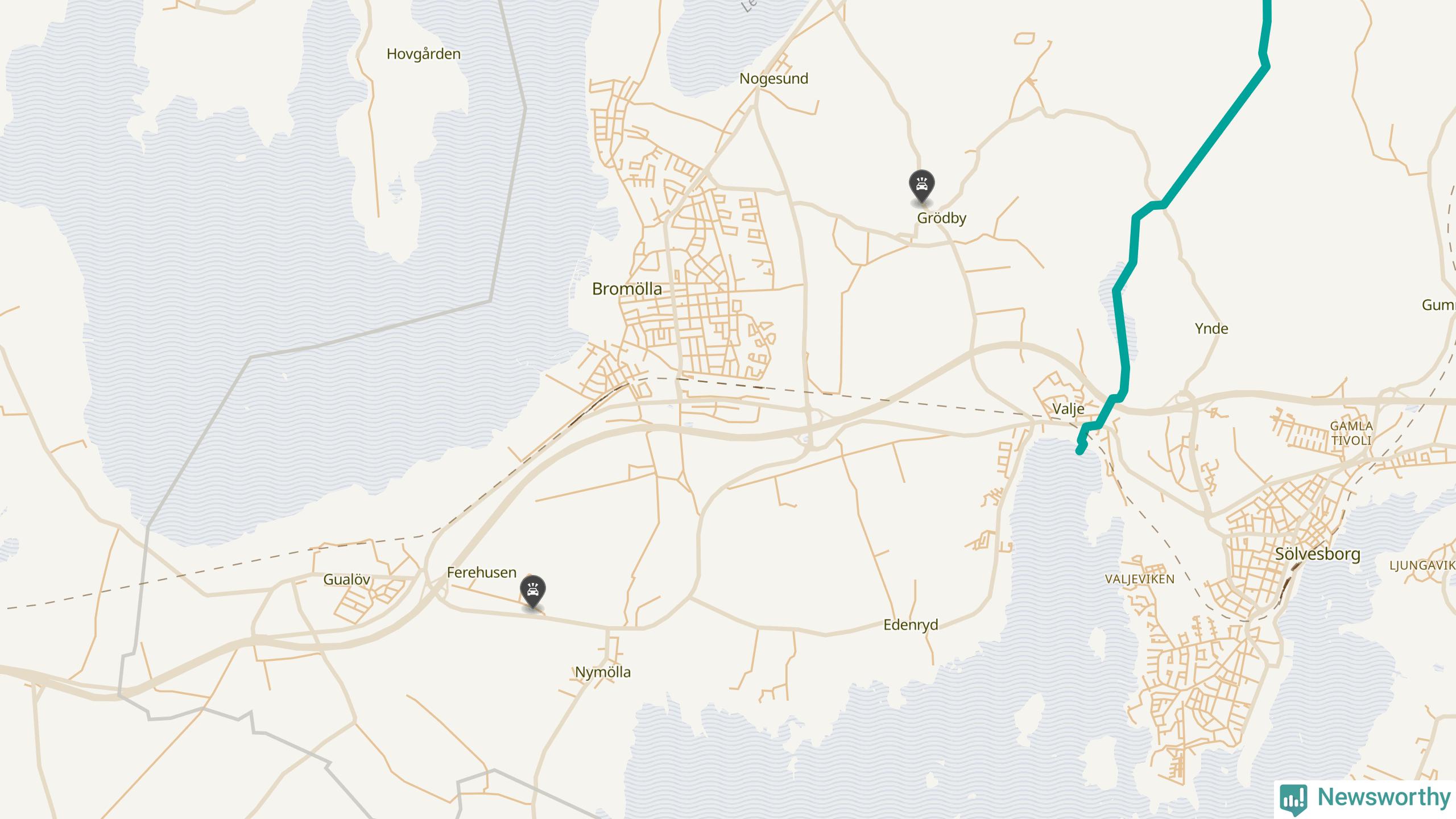Click the Gualöv place label
This screenshot has height=819, width=1456.
(347, 580)
